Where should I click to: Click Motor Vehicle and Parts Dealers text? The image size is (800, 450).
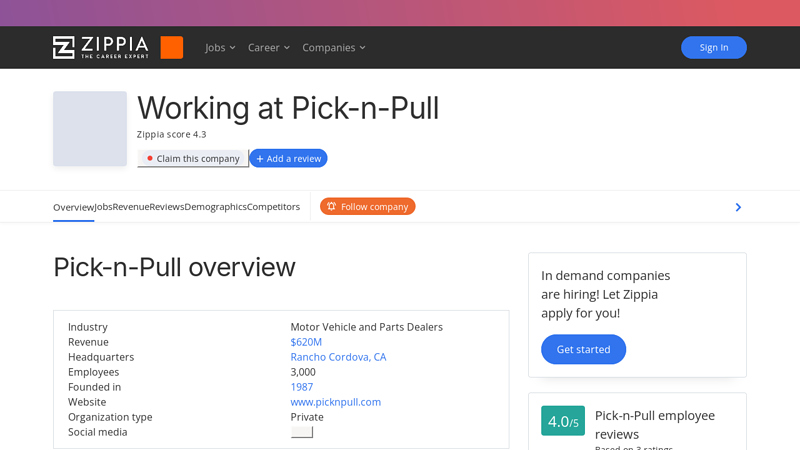366,327
